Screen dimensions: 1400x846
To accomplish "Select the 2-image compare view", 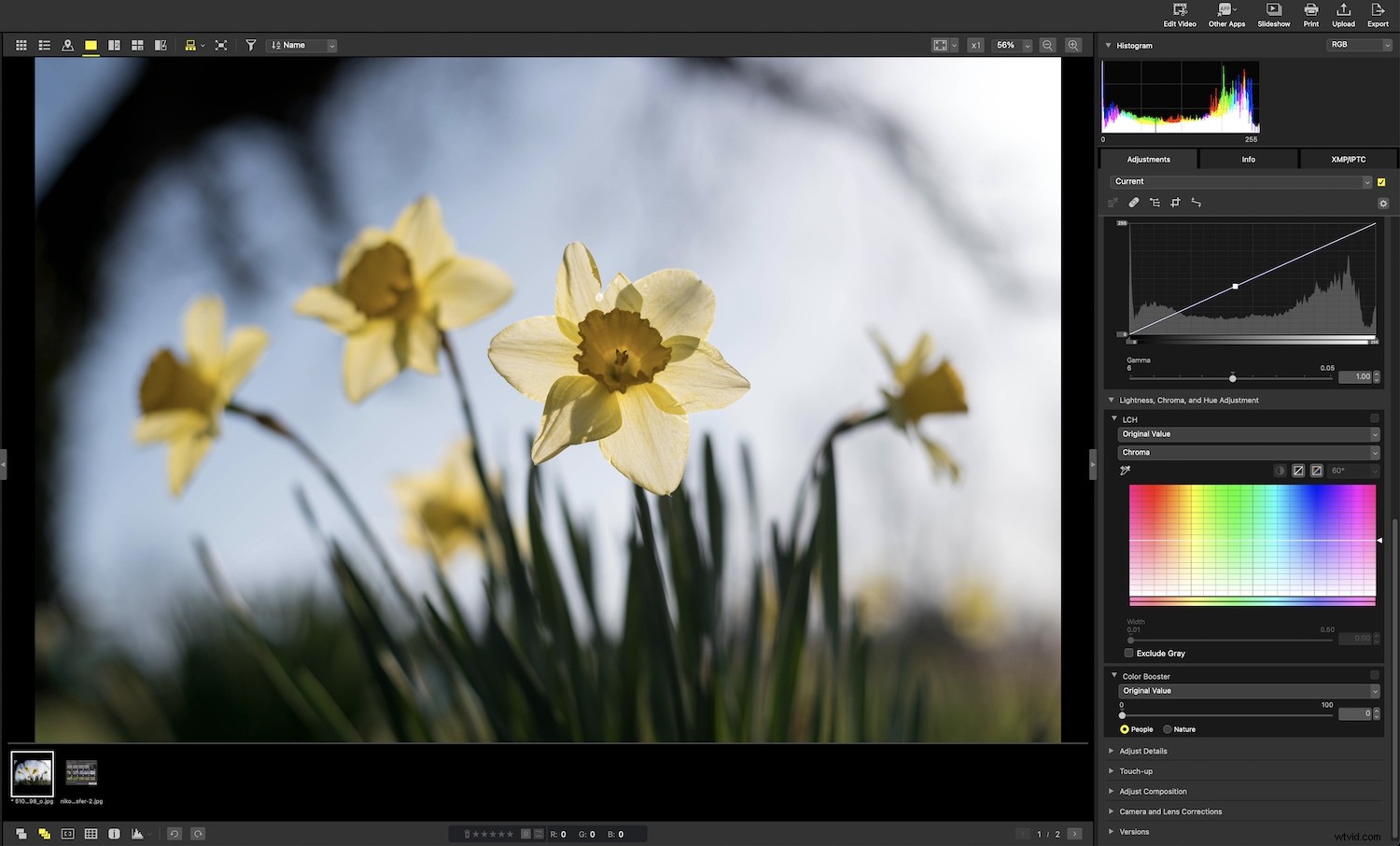I will (x=114, y=45).
